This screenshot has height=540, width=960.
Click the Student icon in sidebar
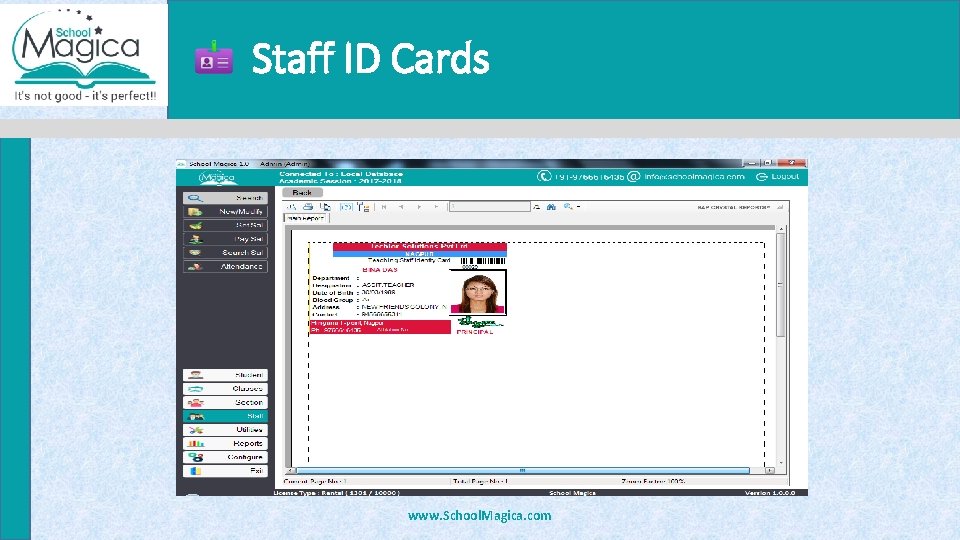click(x=195, y=375)
